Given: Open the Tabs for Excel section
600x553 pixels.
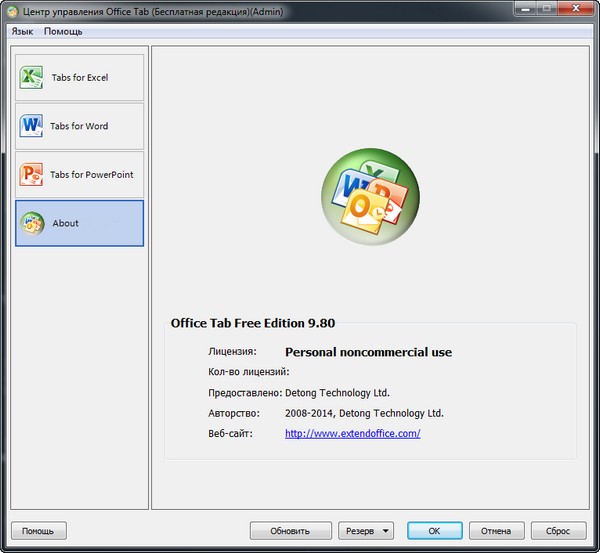Looking at the screenshot, I should pos(80,77).
